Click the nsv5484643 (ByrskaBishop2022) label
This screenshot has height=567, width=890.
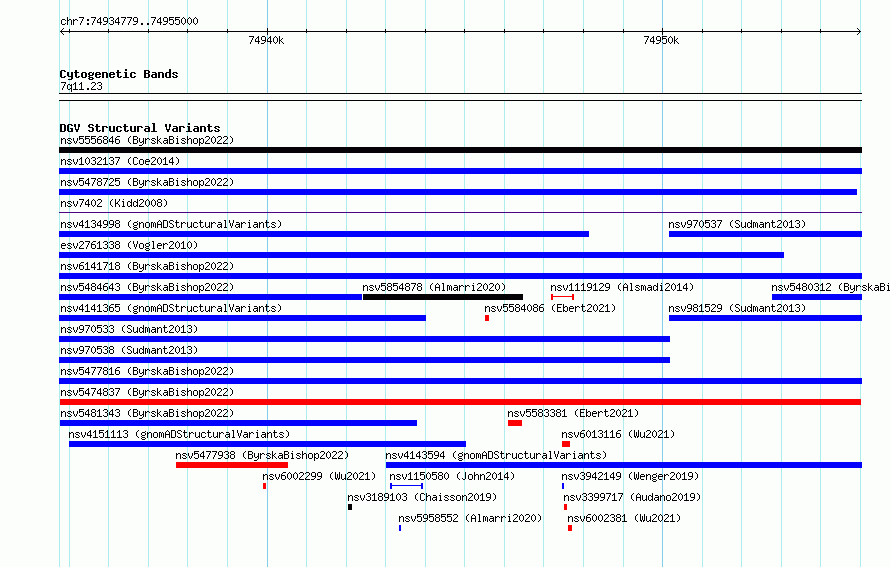pos(147,287)
